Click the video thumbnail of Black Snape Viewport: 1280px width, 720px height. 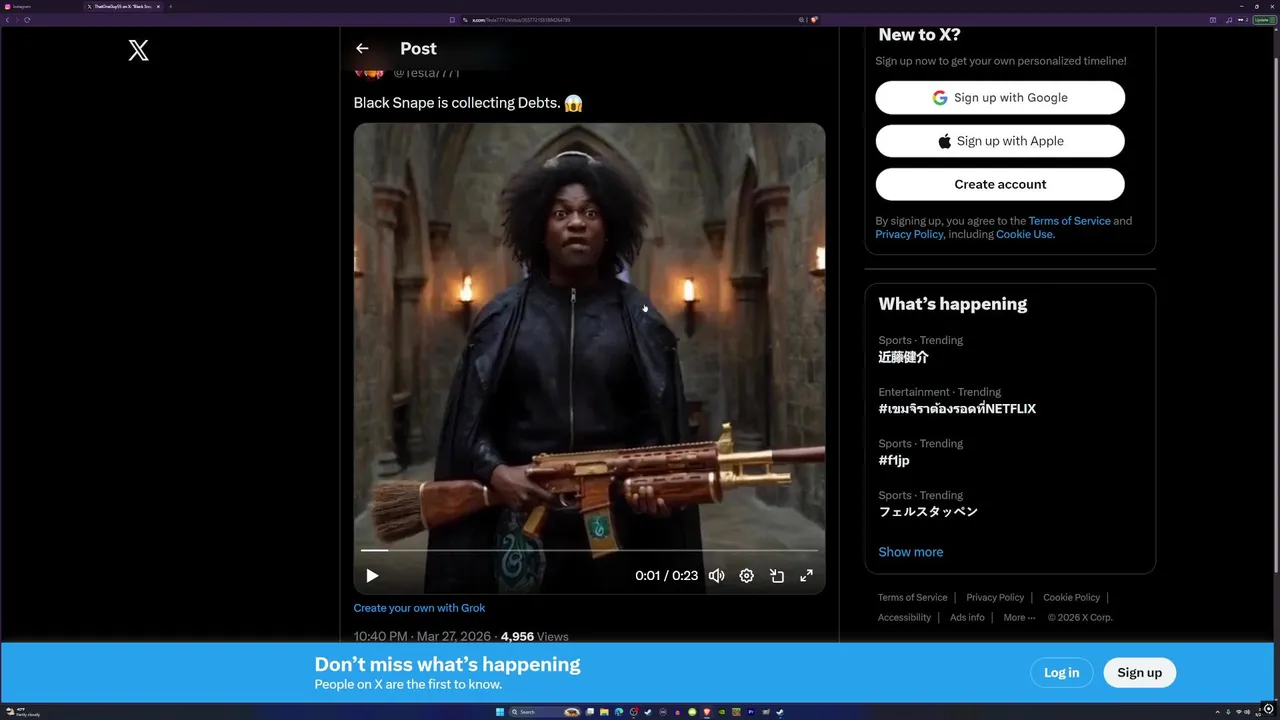589,358
